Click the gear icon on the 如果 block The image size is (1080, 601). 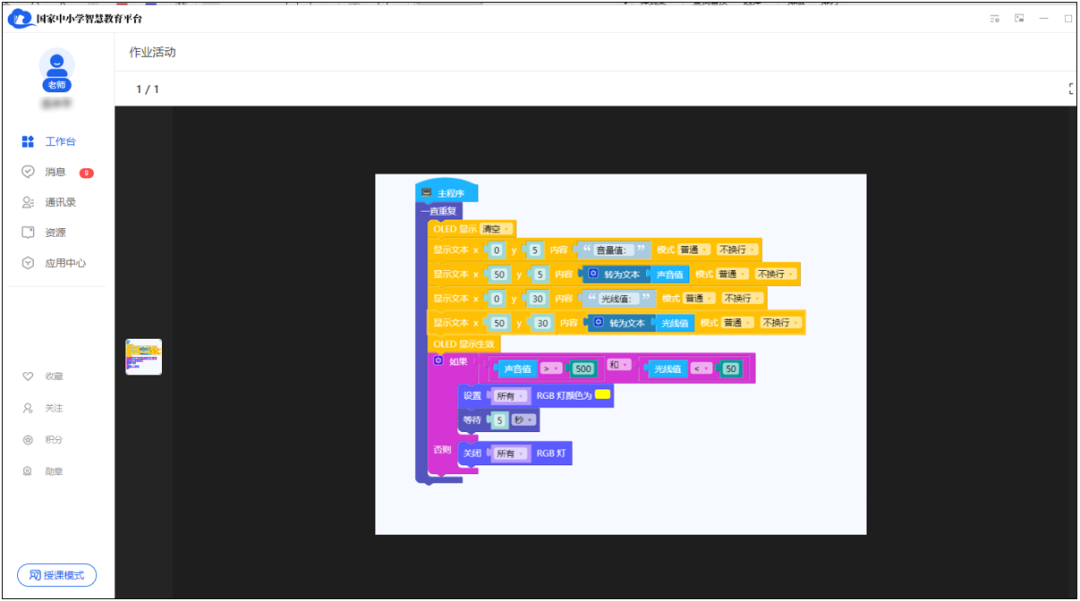point(438,360)
